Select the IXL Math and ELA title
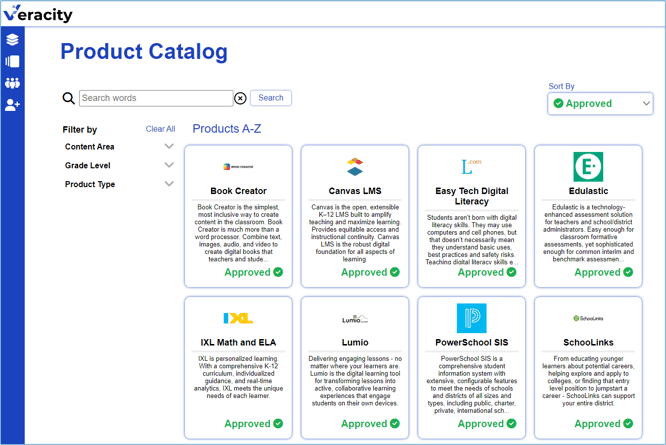Screen dimensions: 666x445 click(x=238, y=342)
